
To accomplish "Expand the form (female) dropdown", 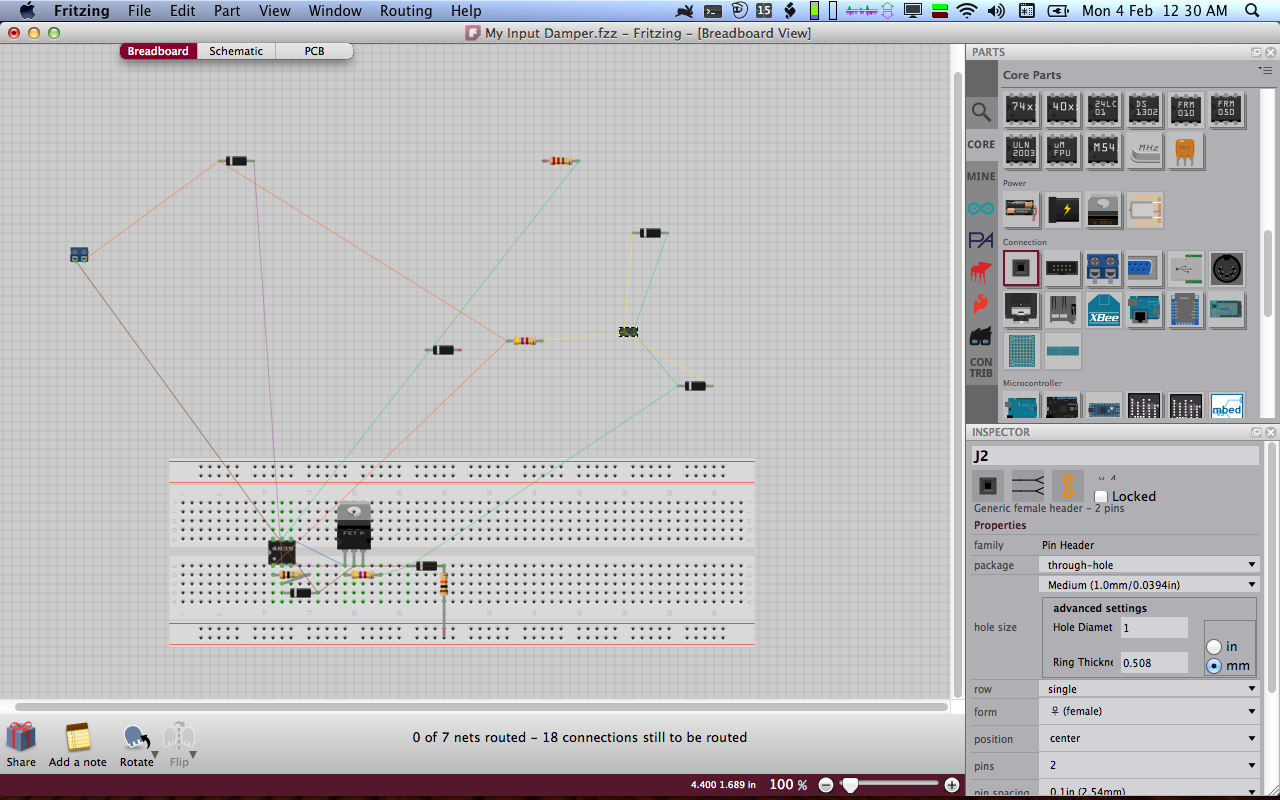I will pos(1149,711).
